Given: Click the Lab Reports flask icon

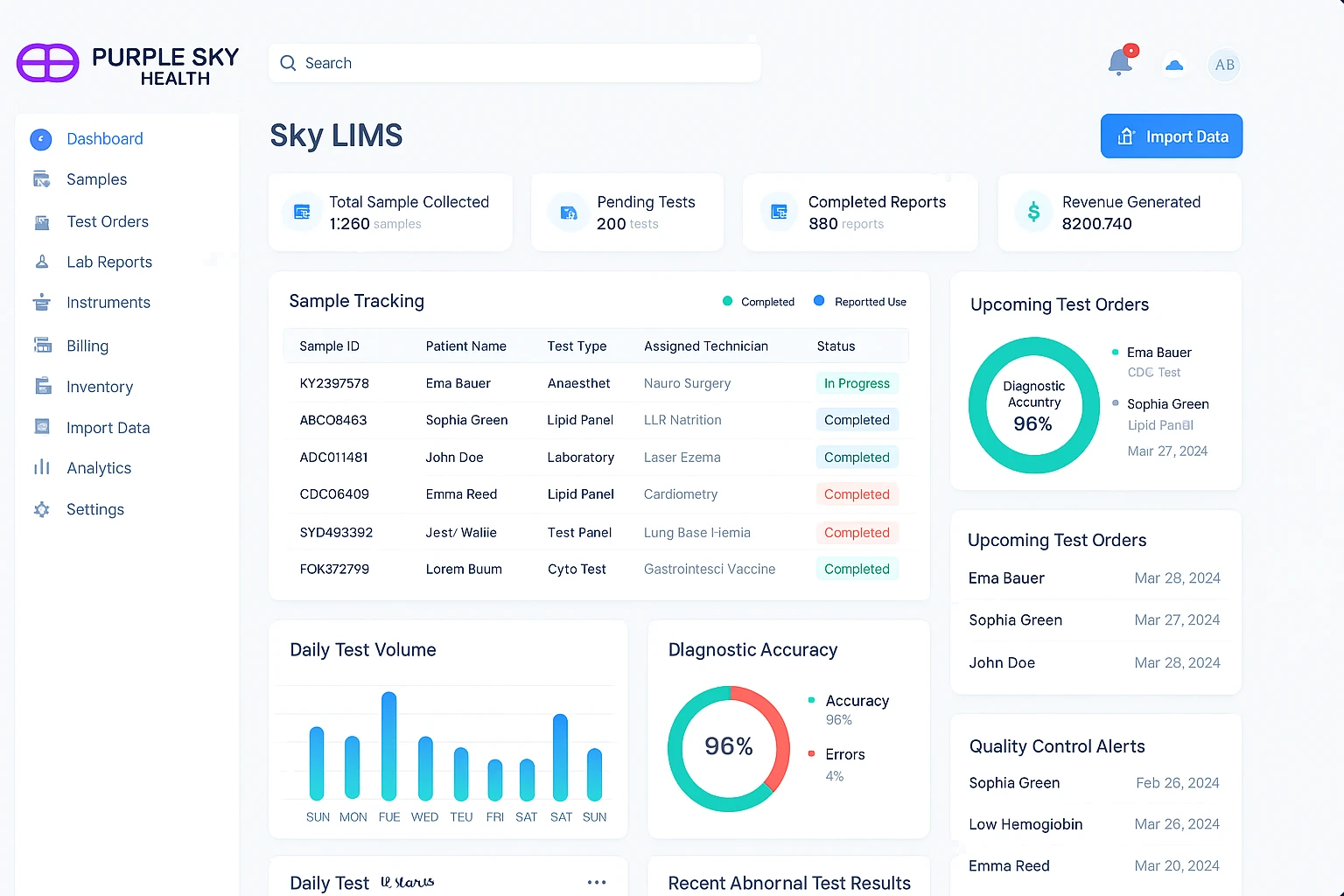Looking at the screenshot, I should coord(41,262).
